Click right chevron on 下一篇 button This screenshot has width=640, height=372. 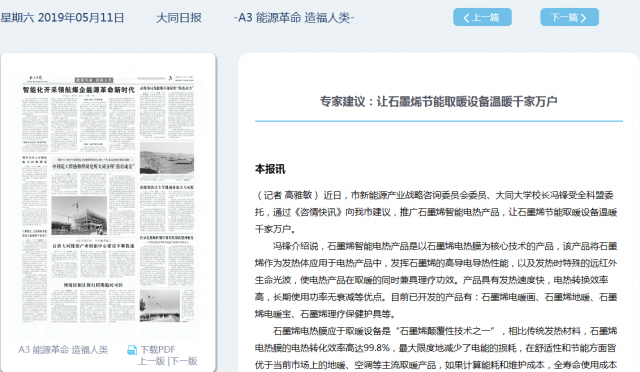click(583, 18)
